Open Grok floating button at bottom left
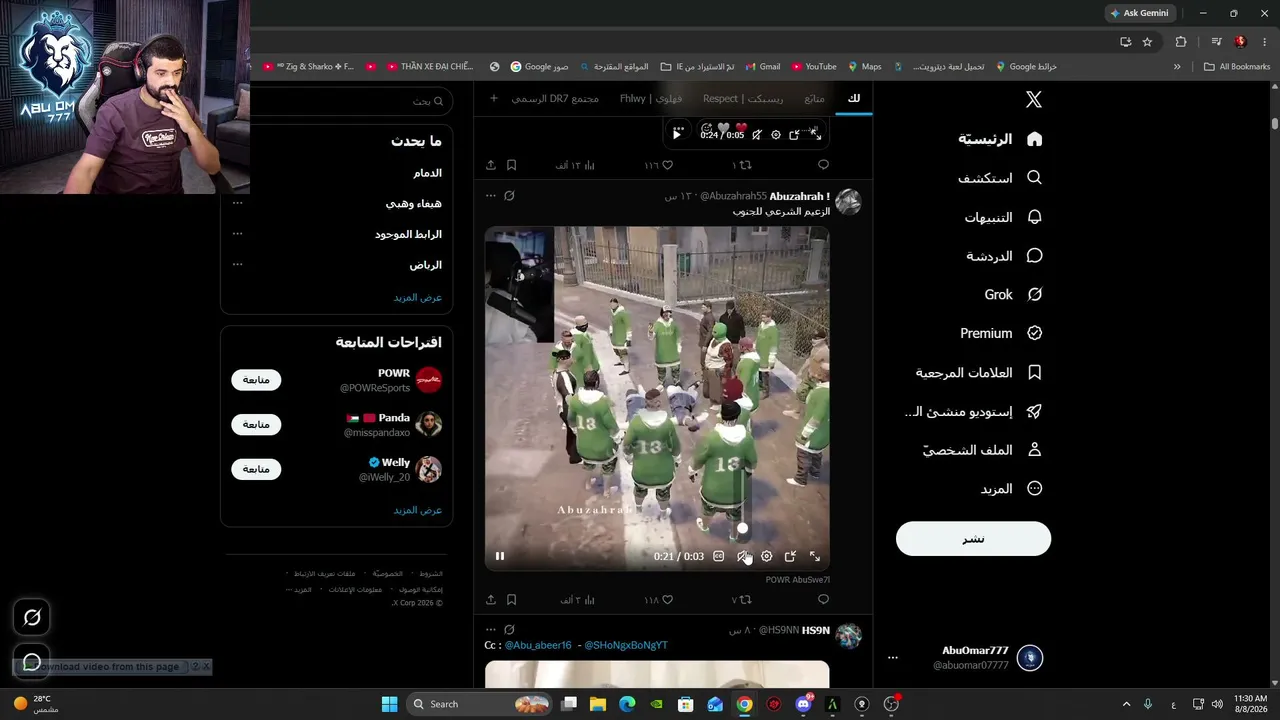 pos(32,618)
